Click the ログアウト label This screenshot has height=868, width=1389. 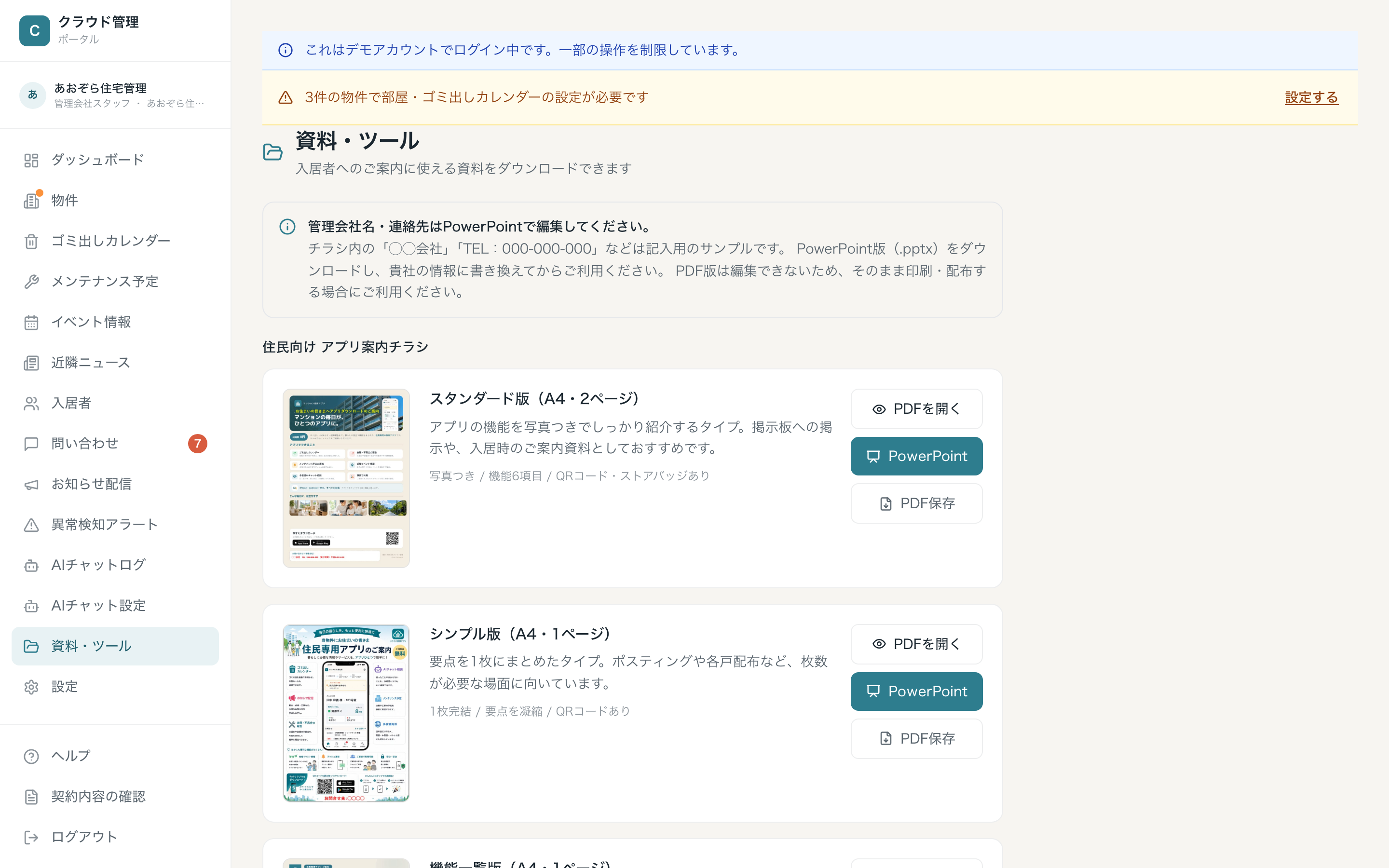pyautogui.click(x=84, y=838)
